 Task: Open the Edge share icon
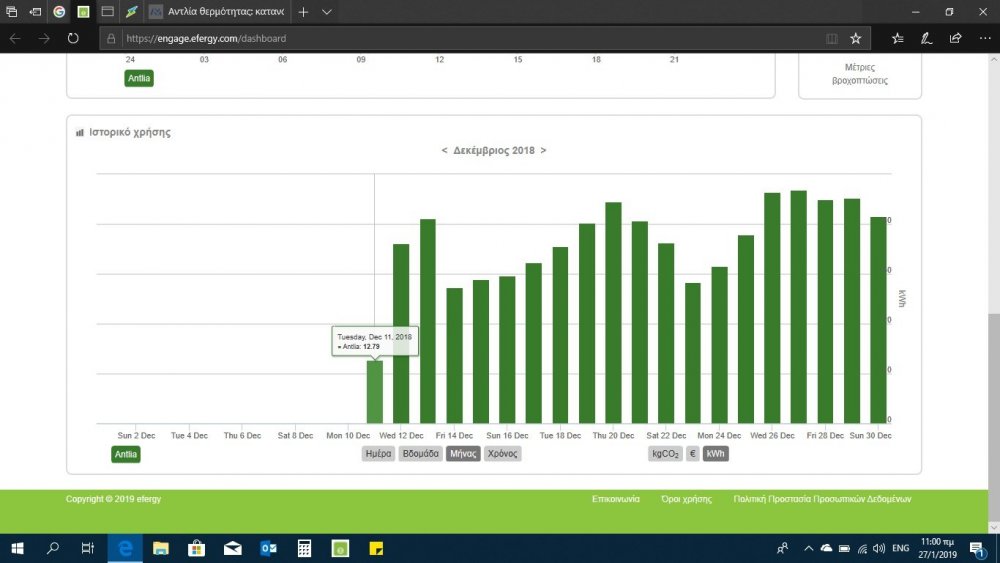point(955,38)
